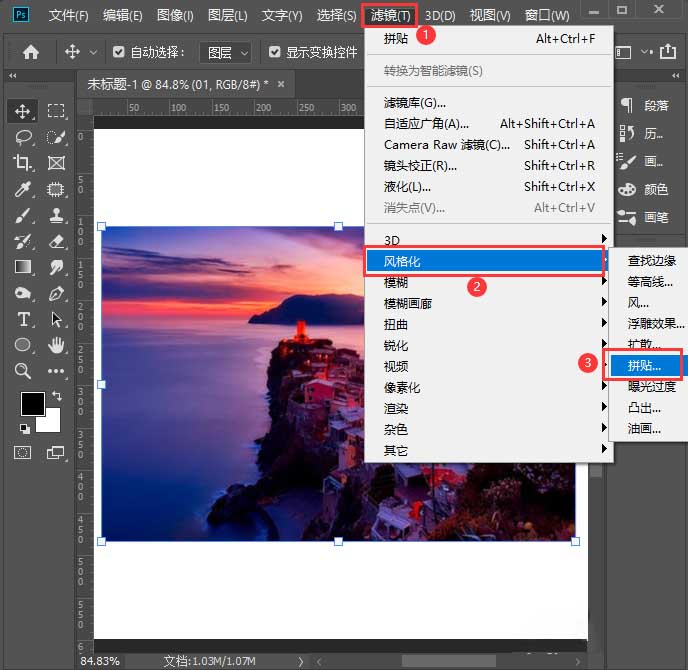Viewport: 688px width, 670px height.
Task: Select the Horizontal Type tool
Action: point(23,319)
